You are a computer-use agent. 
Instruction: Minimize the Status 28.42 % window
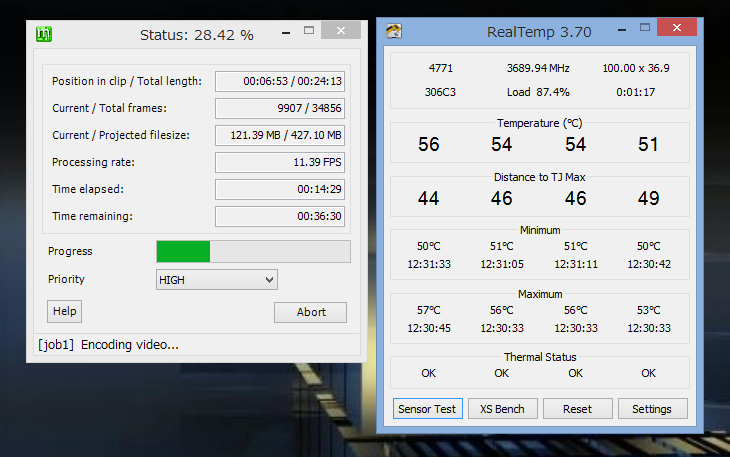coord(286,32)
